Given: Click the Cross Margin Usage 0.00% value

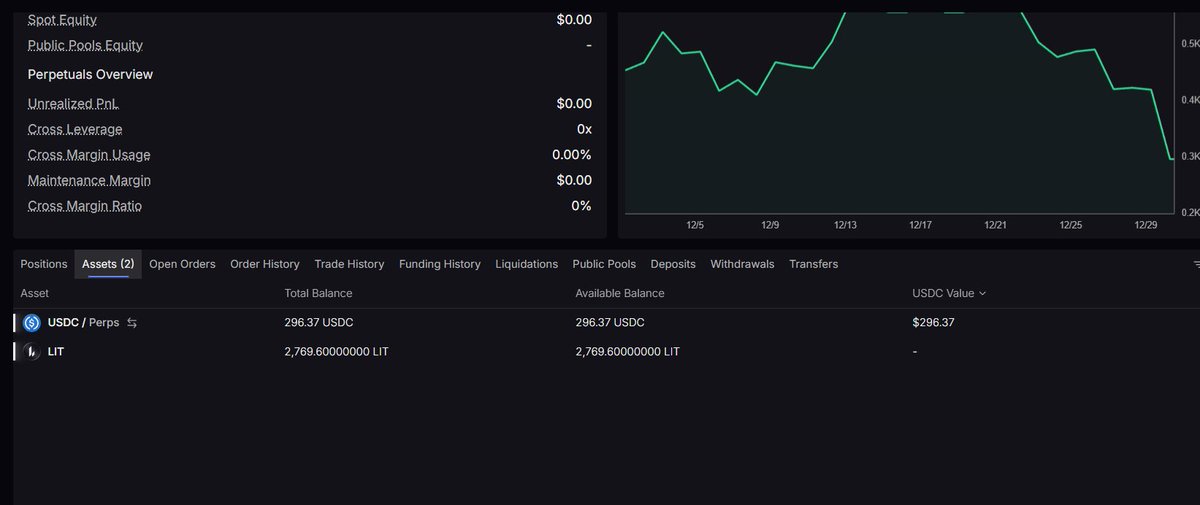Looking at the screenshot, I should tap(572, 155).
